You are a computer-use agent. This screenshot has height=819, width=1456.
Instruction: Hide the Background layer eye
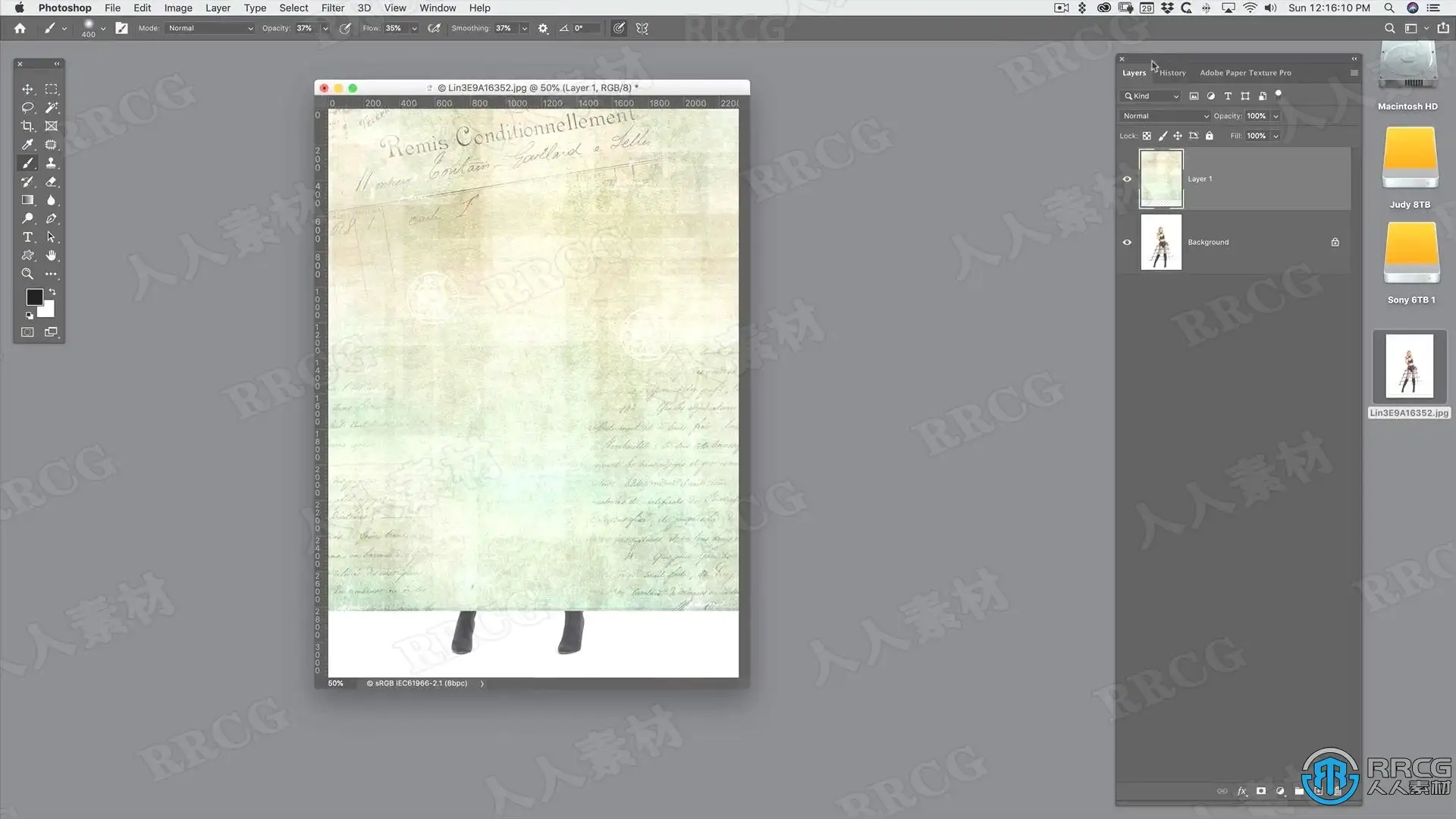coord(1127,243)
